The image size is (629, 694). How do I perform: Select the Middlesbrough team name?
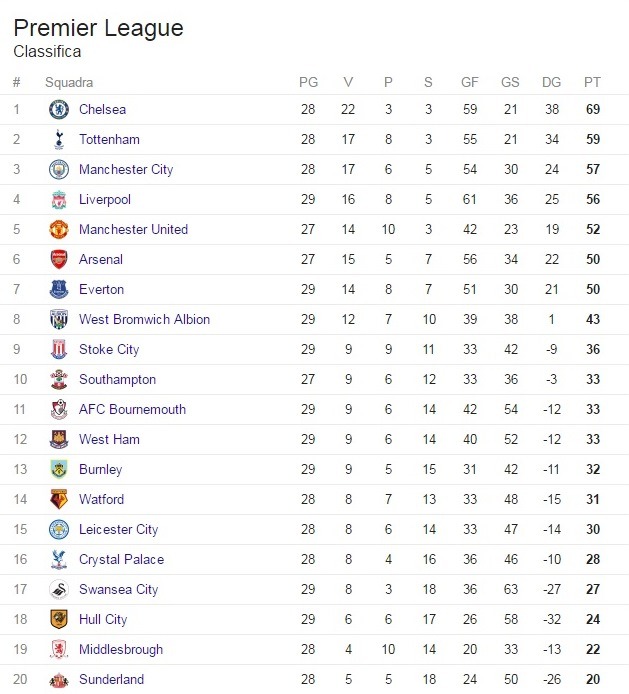coord(120,650)
